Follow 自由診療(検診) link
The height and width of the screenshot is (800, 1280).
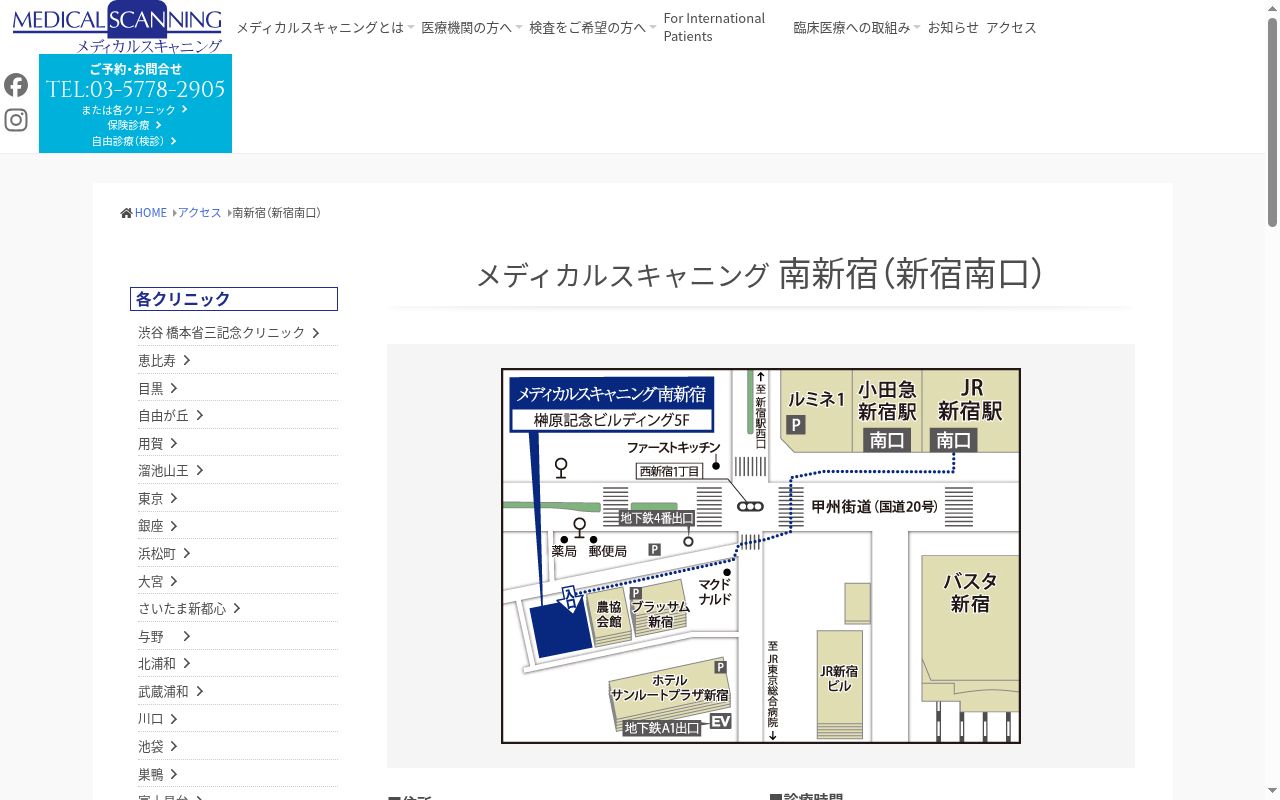click(x=135, y=141)
